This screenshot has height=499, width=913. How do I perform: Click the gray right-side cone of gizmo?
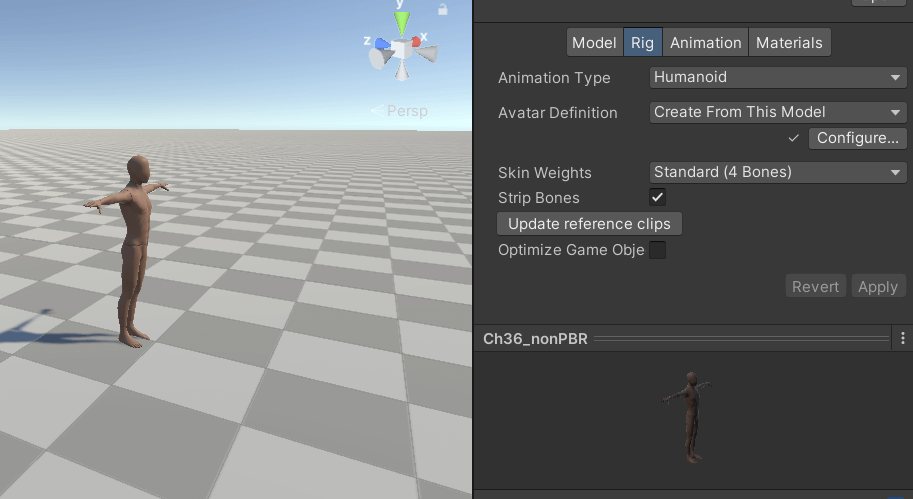pos(426,54)
